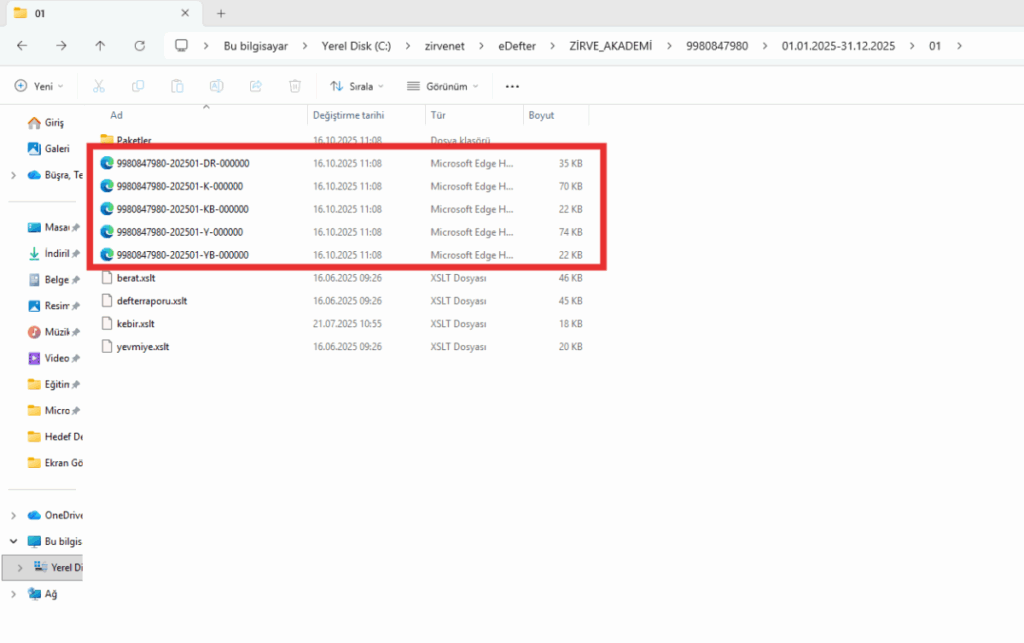Click the Paste clipboard icon

click(177, 86)
